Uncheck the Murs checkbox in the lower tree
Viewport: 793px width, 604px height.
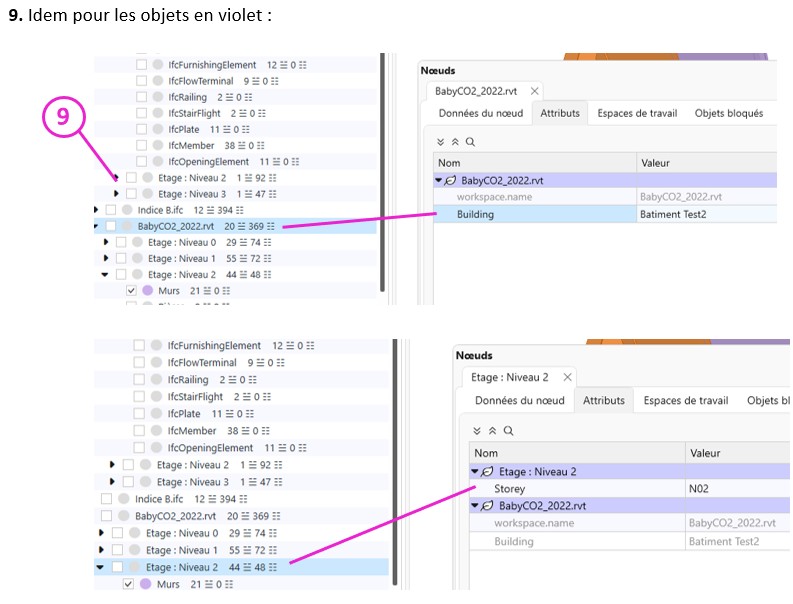pyautogui.click(x=129, y=584)
